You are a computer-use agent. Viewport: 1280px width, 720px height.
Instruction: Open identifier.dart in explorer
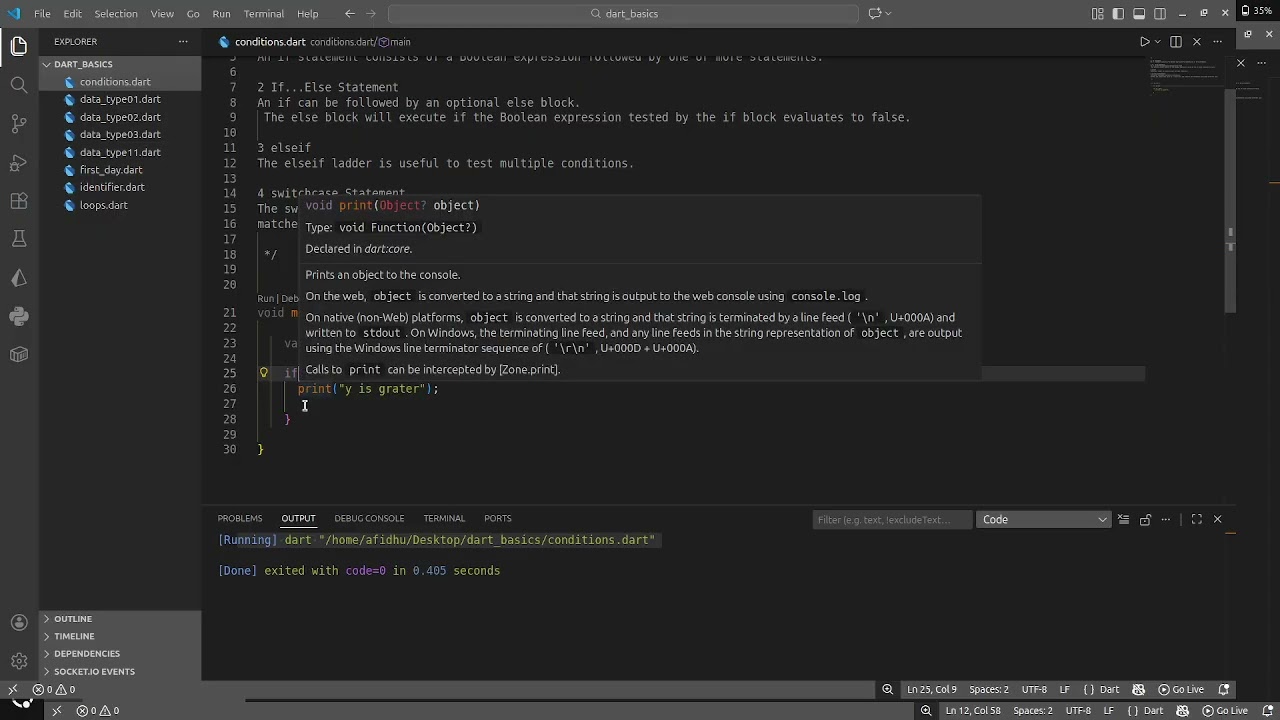(x=112, y=187)
